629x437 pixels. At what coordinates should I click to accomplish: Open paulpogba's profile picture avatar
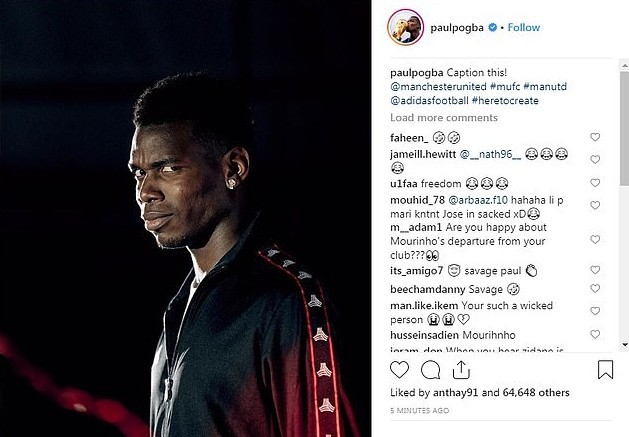406,27
